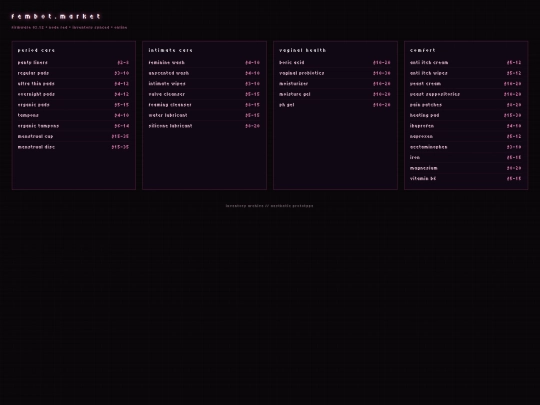
Task: Open the organic tampons item
Action: [x=73, y=126]
